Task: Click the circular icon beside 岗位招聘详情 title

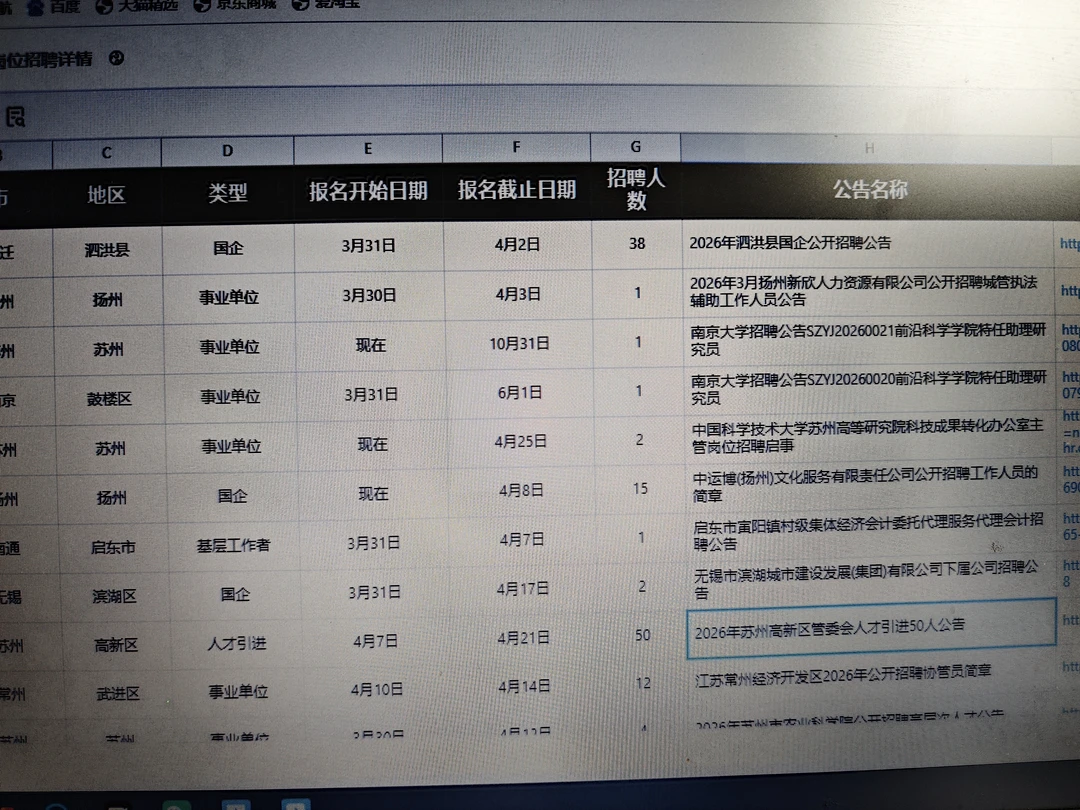Action: coord(116,59)
